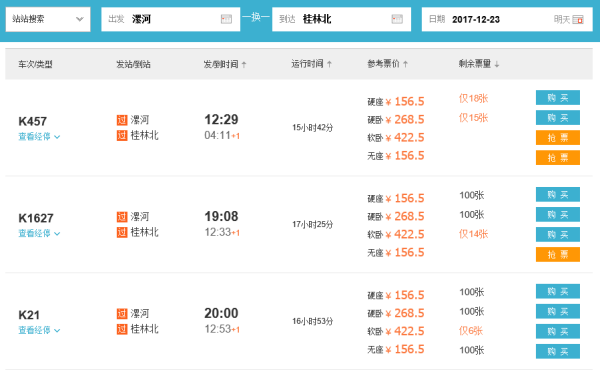Click K1627 duration 17小时25分
The height and width of the screenshot is (378, 600).
click(x=312, y=224)
